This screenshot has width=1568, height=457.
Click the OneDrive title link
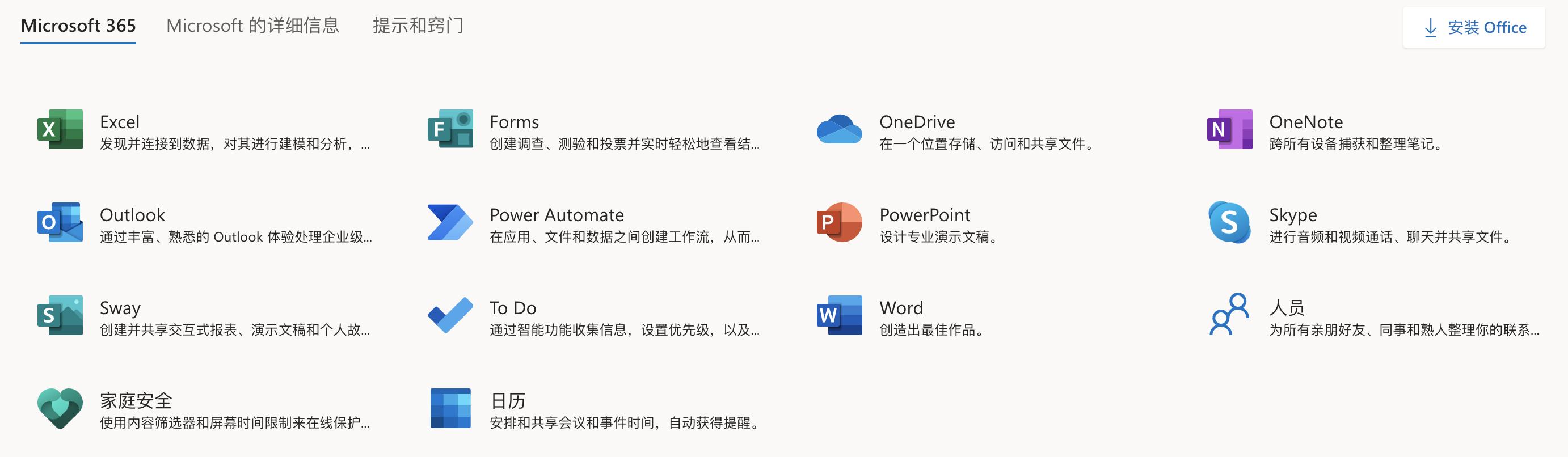coord(917,122)
